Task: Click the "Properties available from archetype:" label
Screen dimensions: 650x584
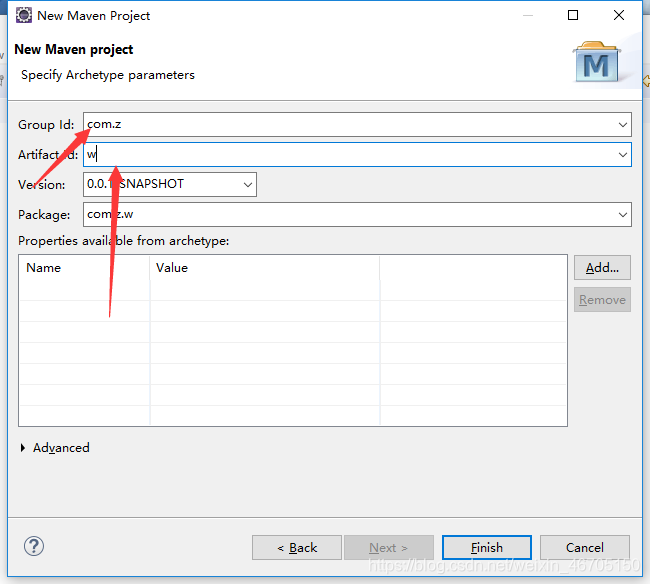Action: point(124,241)
